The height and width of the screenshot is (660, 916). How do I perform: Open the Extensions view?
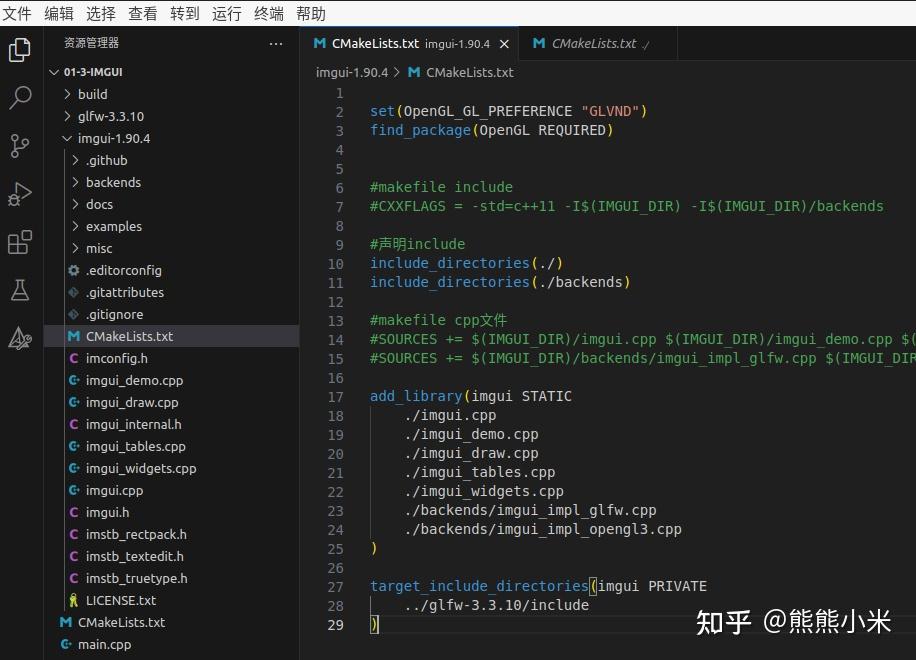[x=20, y=242]
